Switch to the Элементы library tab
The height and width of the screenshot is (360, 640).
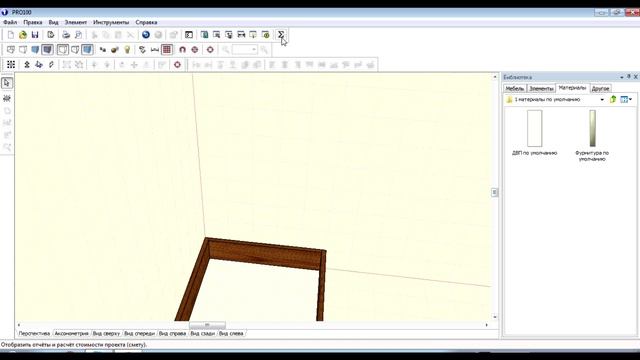coord(541,89)
